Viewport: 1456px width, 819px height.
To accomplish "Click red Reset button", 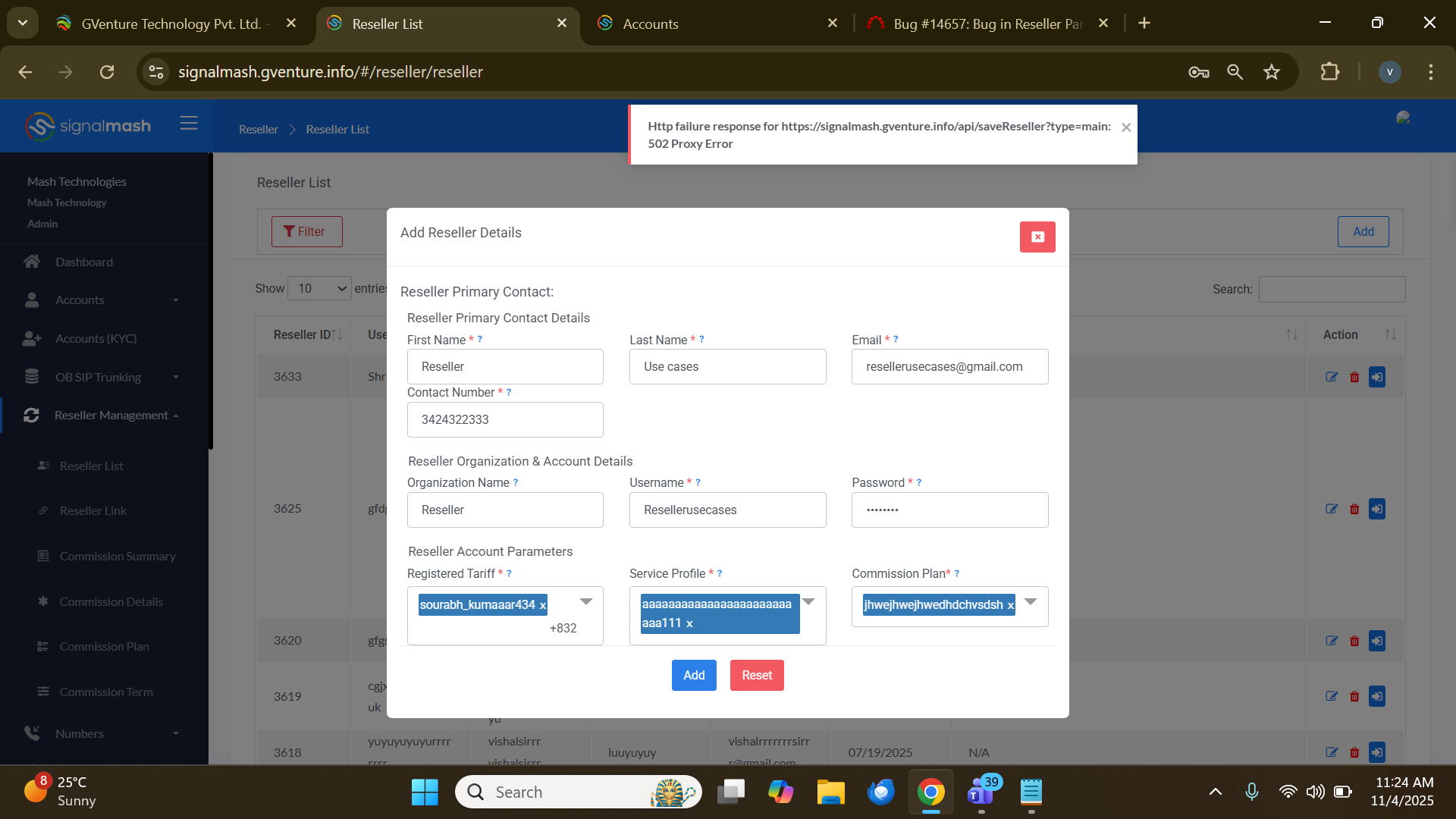I will tap(756, 675).
